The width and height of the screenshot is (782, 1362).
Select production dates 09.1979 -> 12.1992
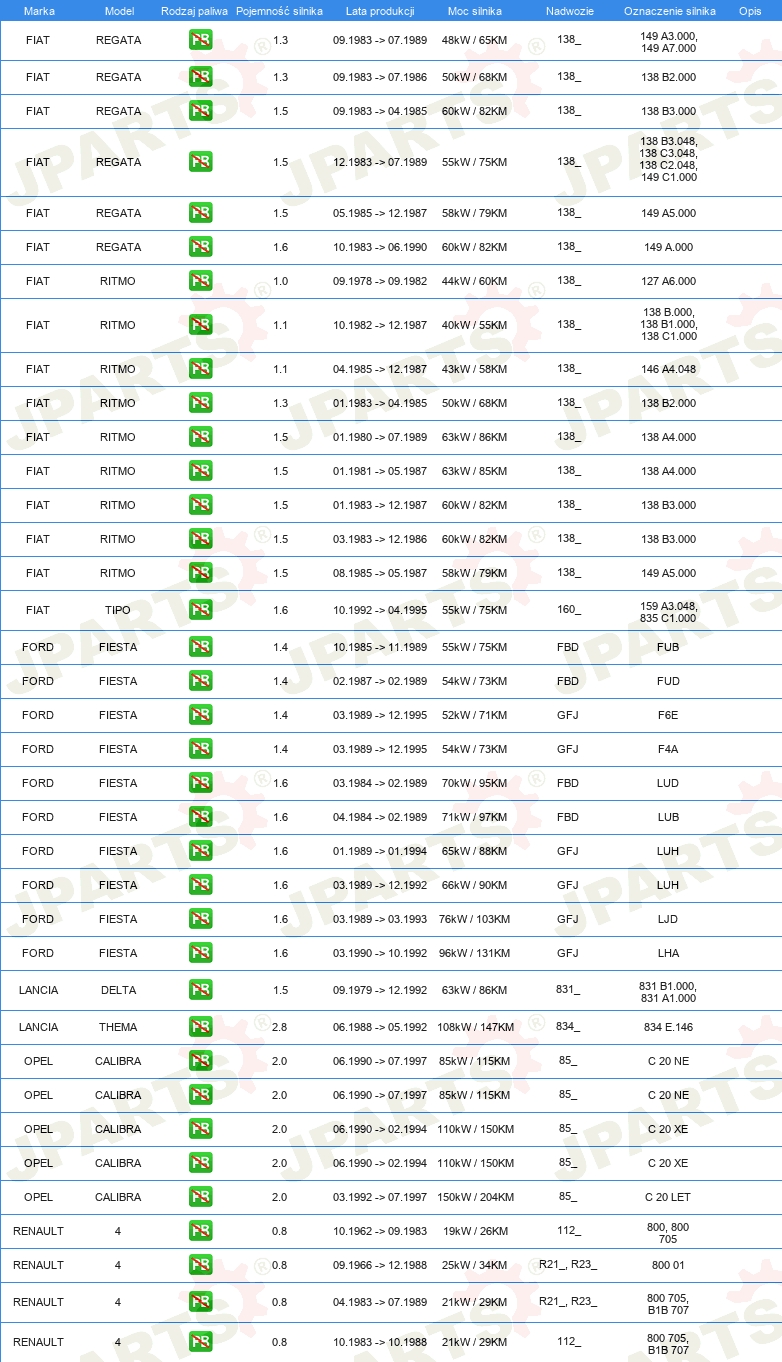click(380, 990)
